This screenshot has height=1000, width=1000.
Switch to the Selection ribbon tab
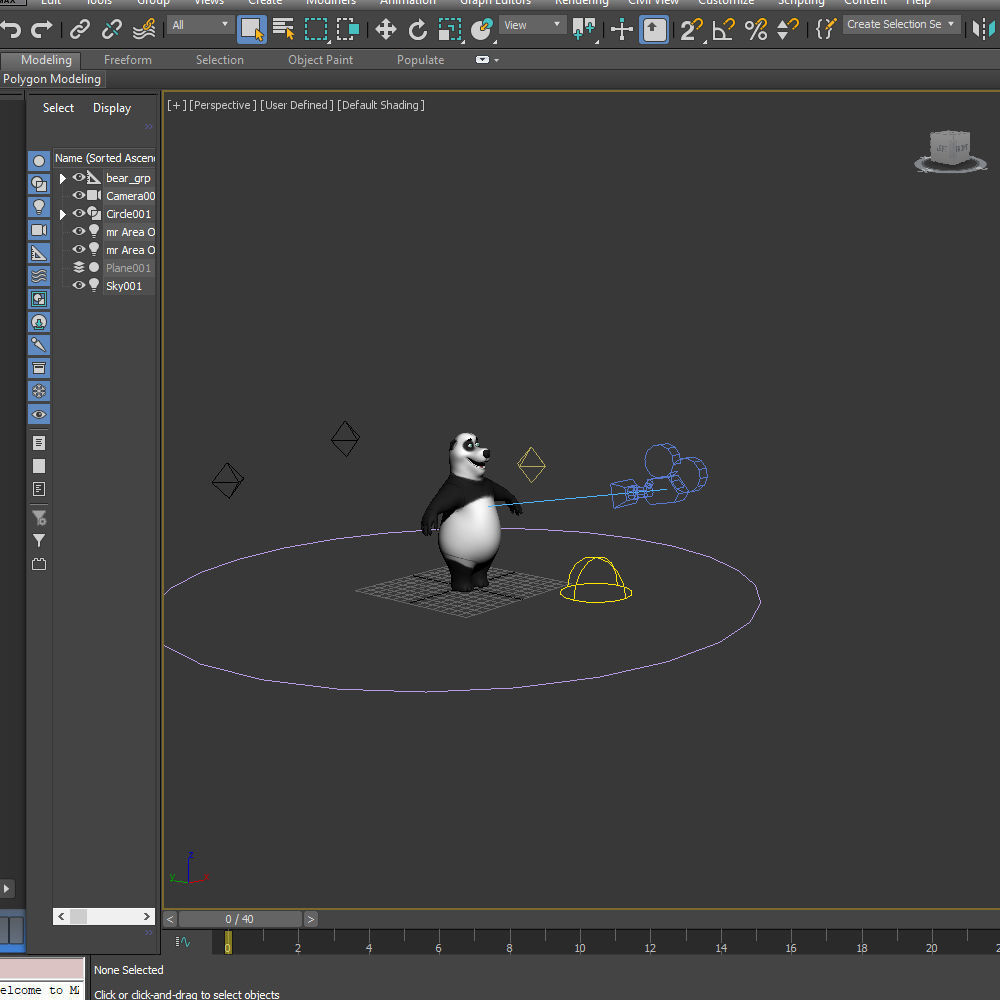click(x=219, y=60)
